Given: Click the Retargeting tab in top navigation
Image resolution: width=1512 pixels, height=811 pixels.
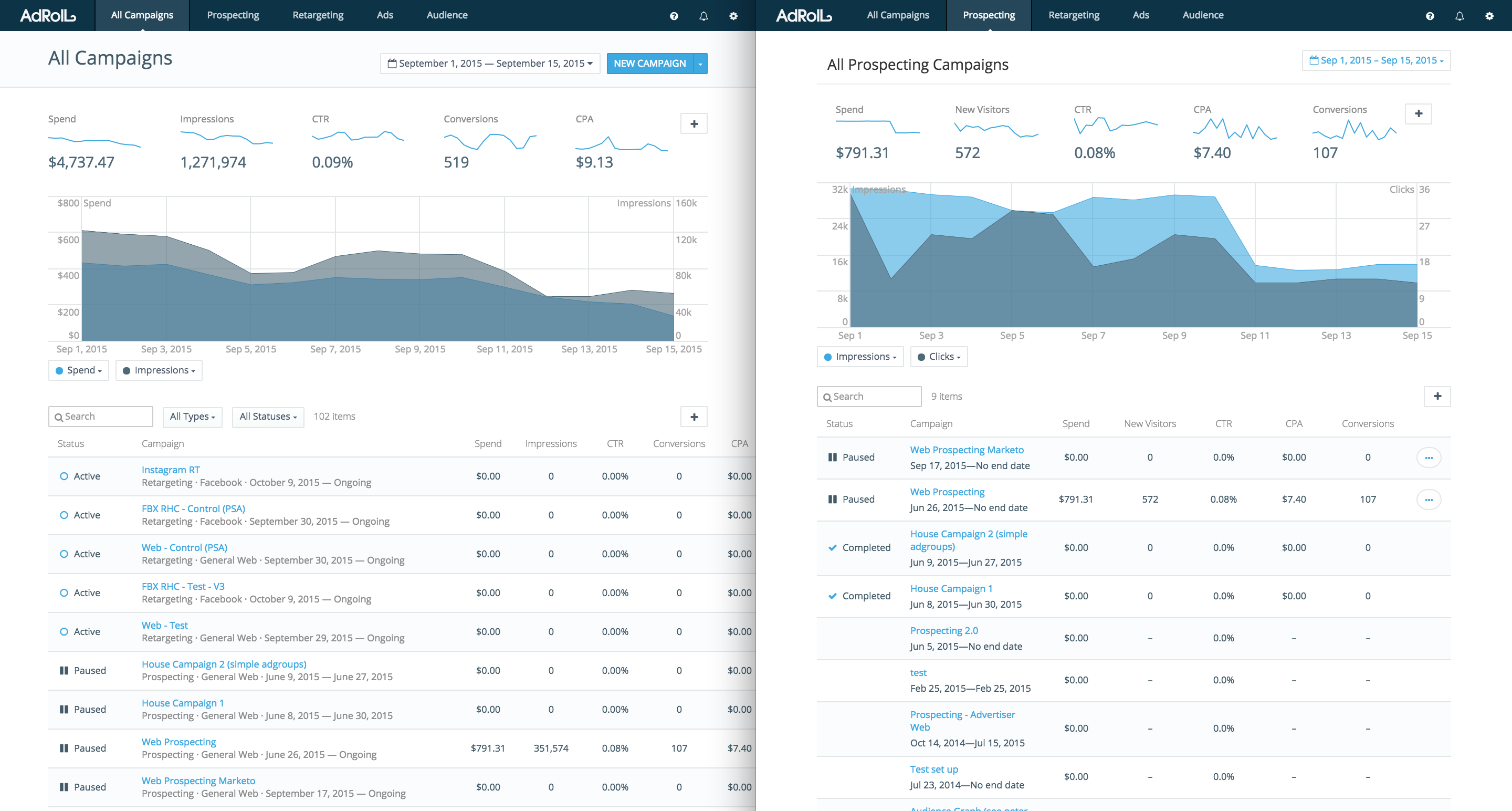Looking at the screenshot, I should click(x=317, y=15).
